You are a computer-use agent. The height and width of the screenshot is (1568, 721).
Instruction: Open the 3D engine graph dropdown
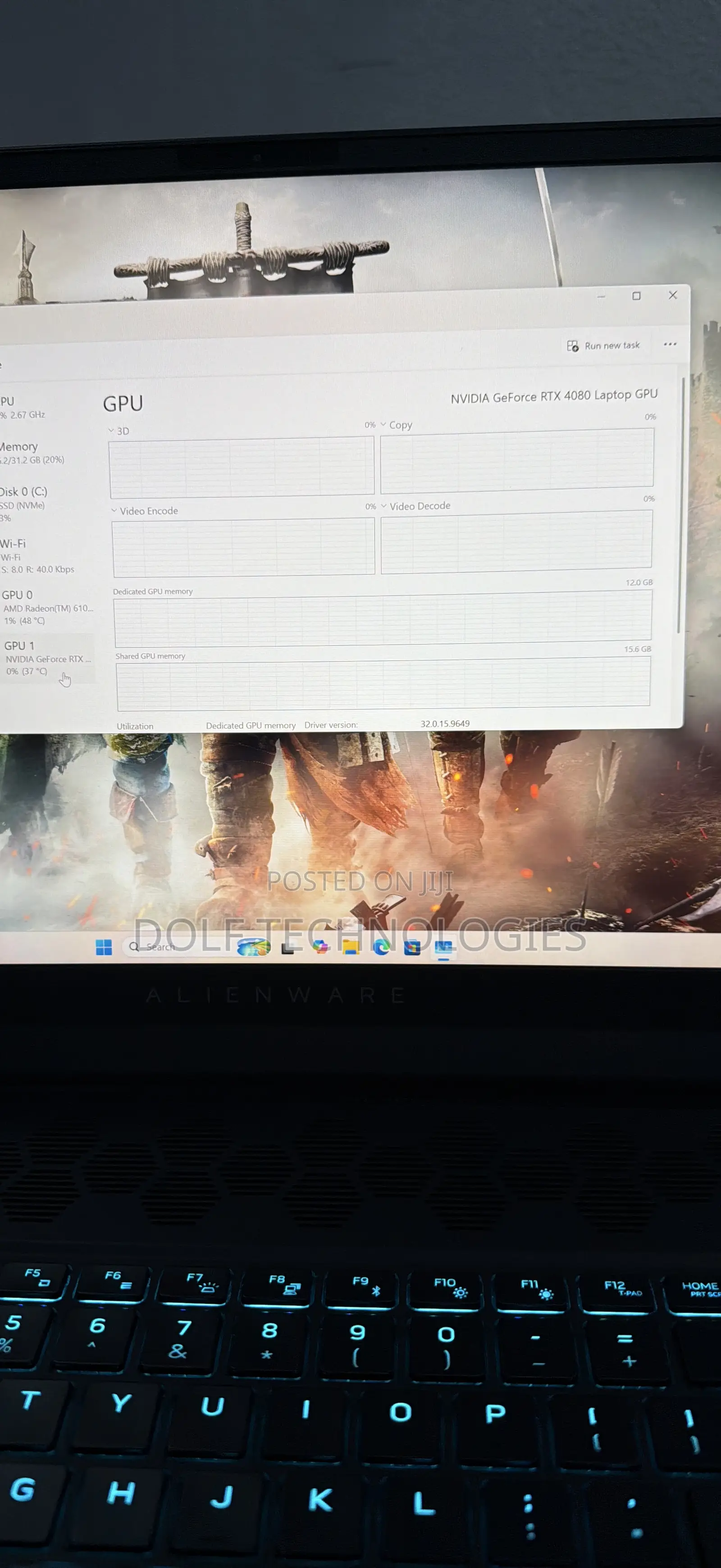(x=111, y=430)
